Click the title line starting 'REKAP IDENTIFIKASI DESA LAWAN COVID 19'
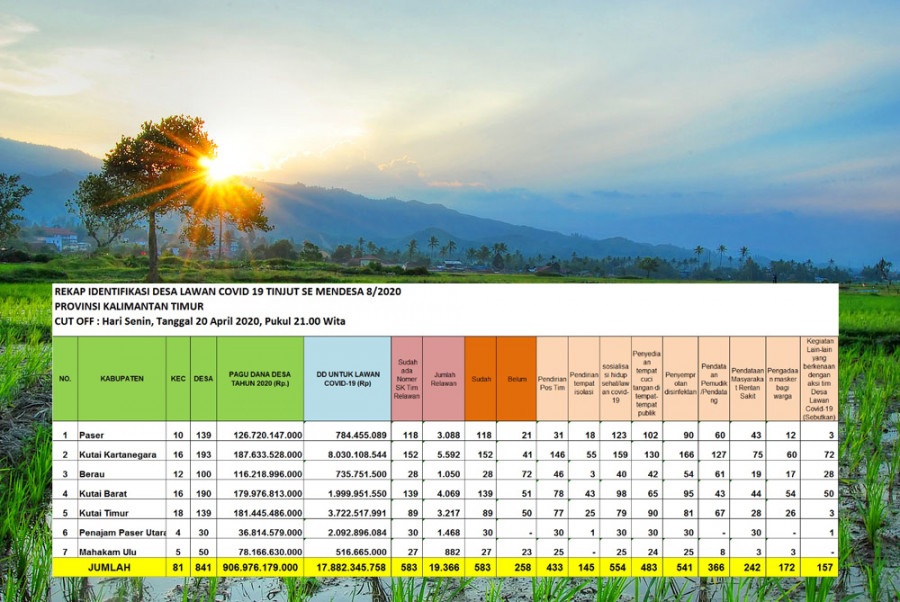 [x=228, y=292]
